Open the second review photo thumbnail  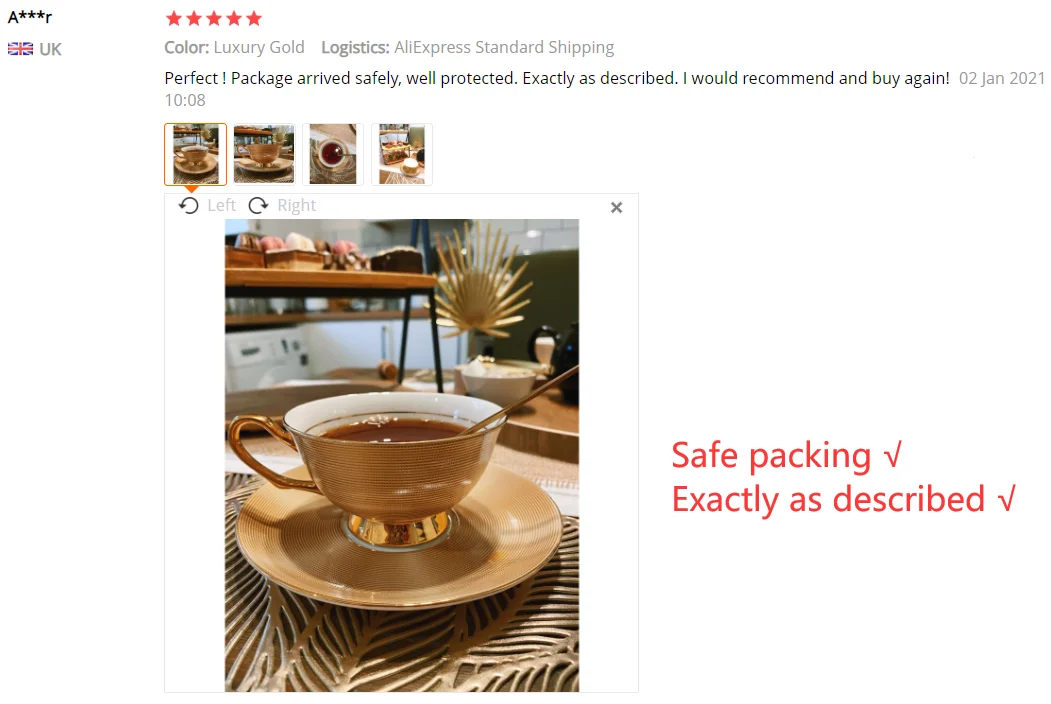click(264, 154)
